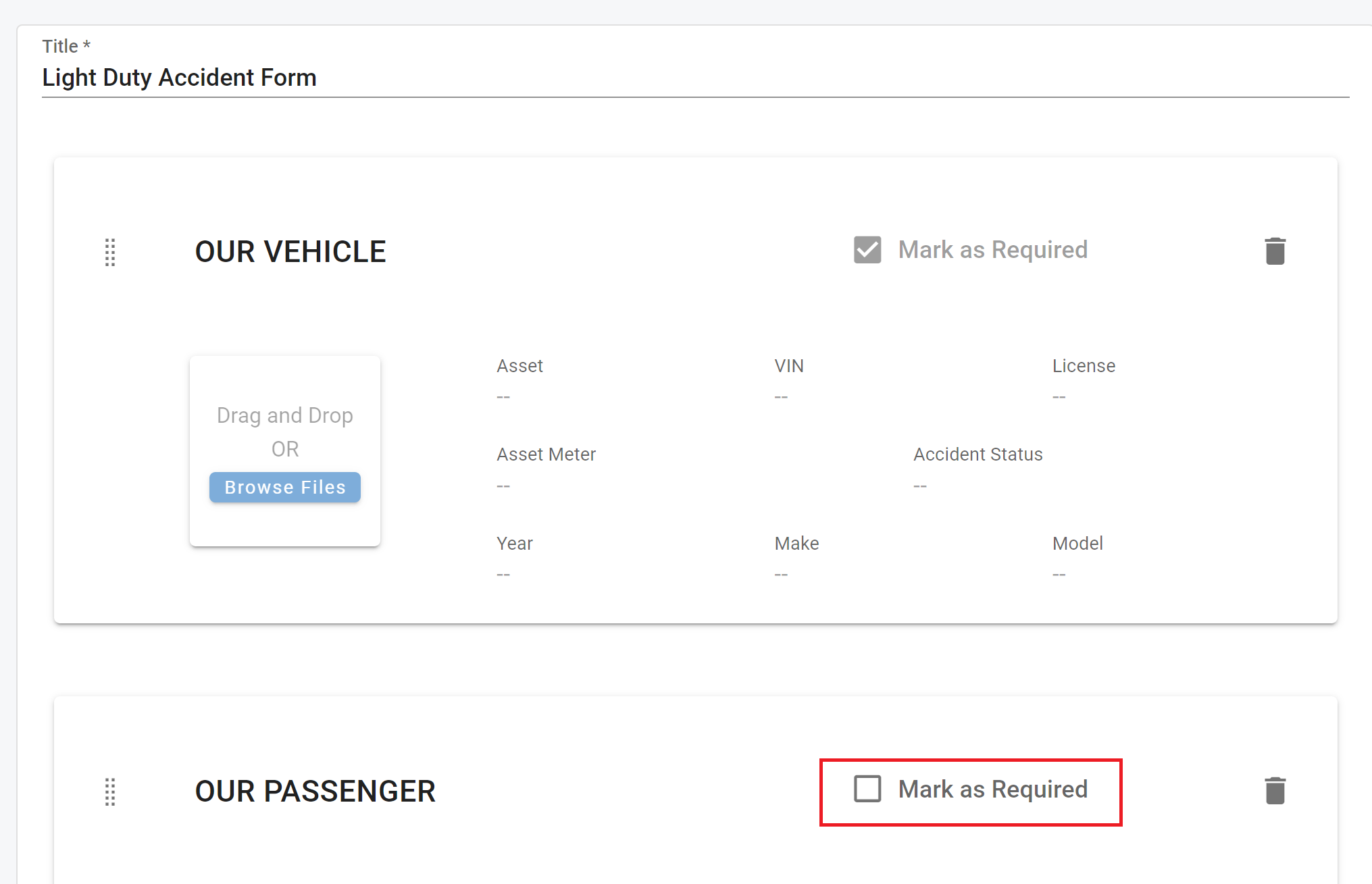Click the Browse Files button
This screenshot has width=1372, height=884.
[284, 487]
